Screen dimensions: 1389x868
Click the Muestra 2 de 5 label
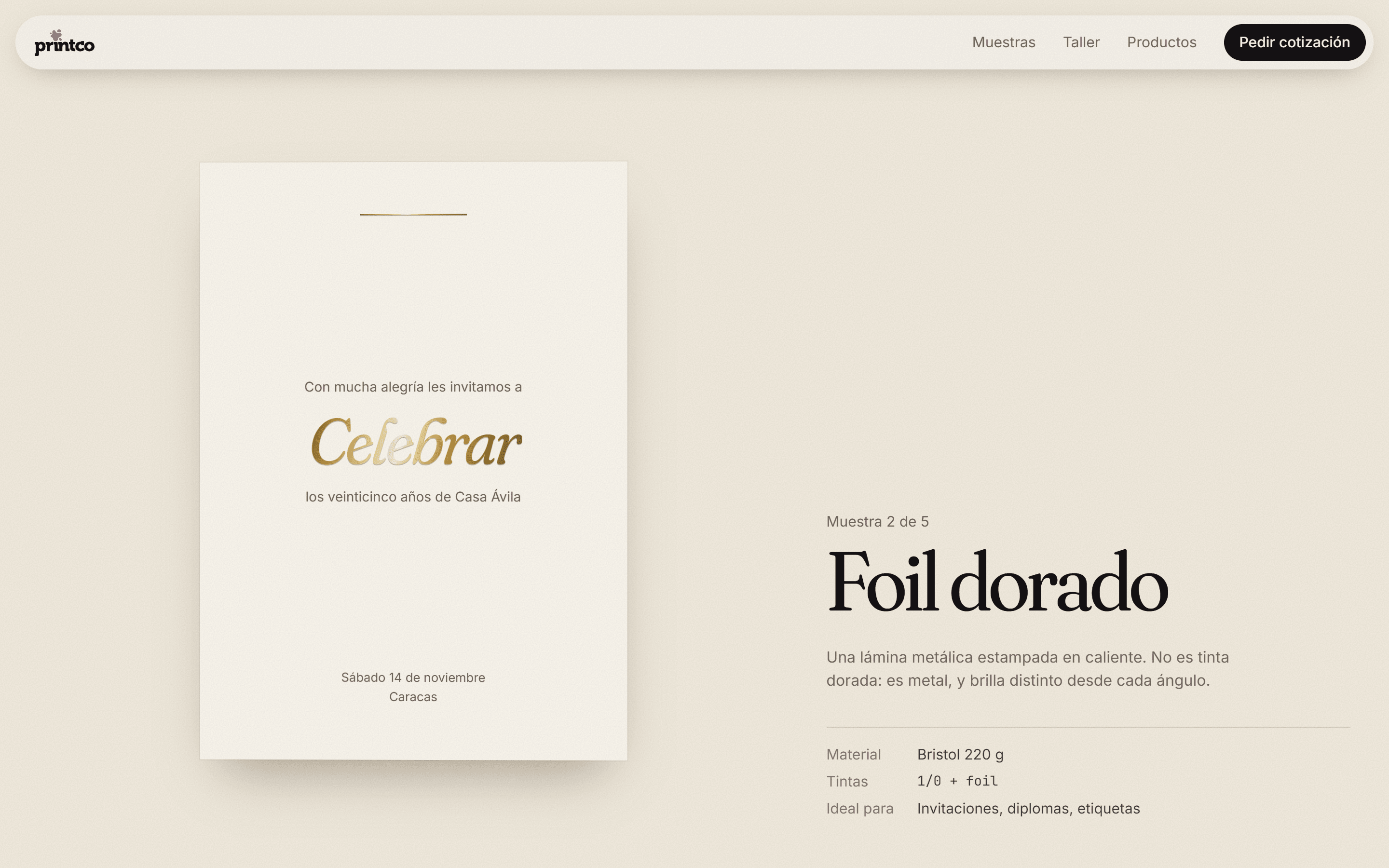click(877, 521)
